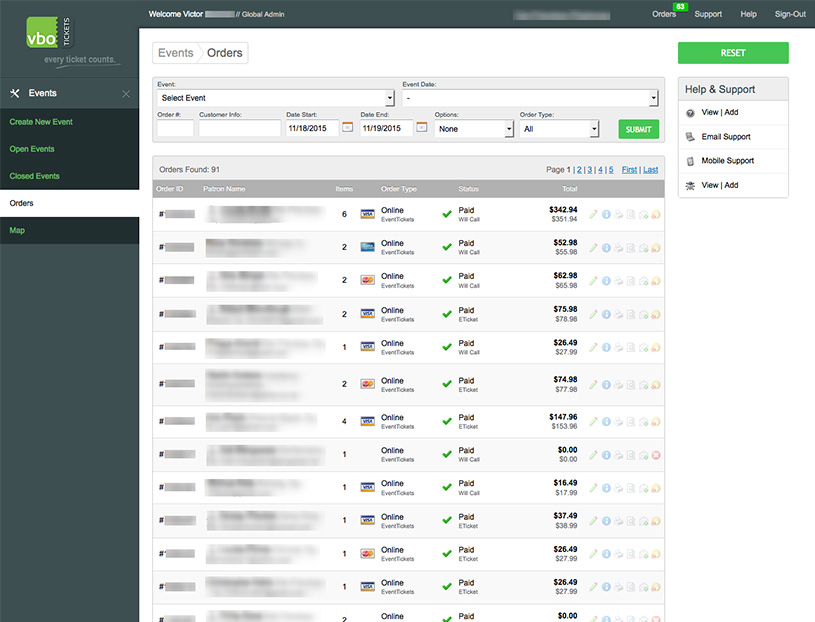The width and height of the screenshot is (815, 622).
Task: Click the Events breadcrumb
Action: (176, 53)
